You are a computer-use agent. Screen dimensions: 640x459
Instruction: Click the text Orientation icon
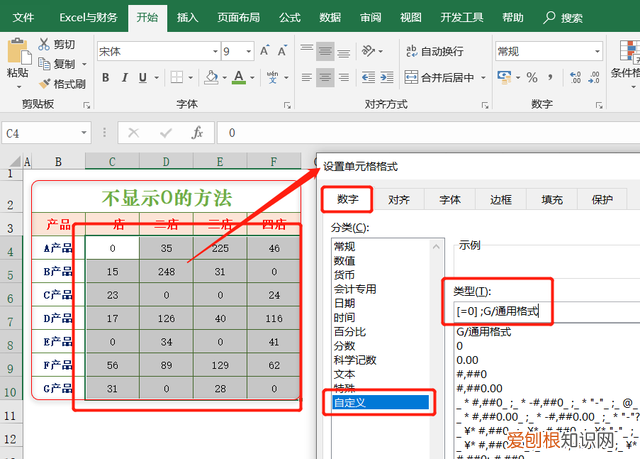(368, 51)
